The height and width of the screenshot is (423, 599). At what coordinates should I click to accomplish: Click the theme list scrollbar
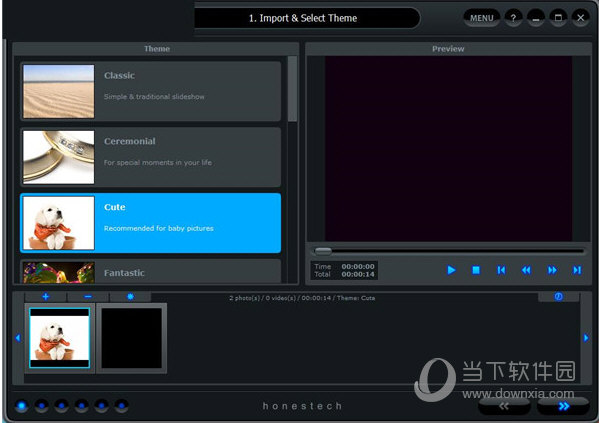[293, 89]
